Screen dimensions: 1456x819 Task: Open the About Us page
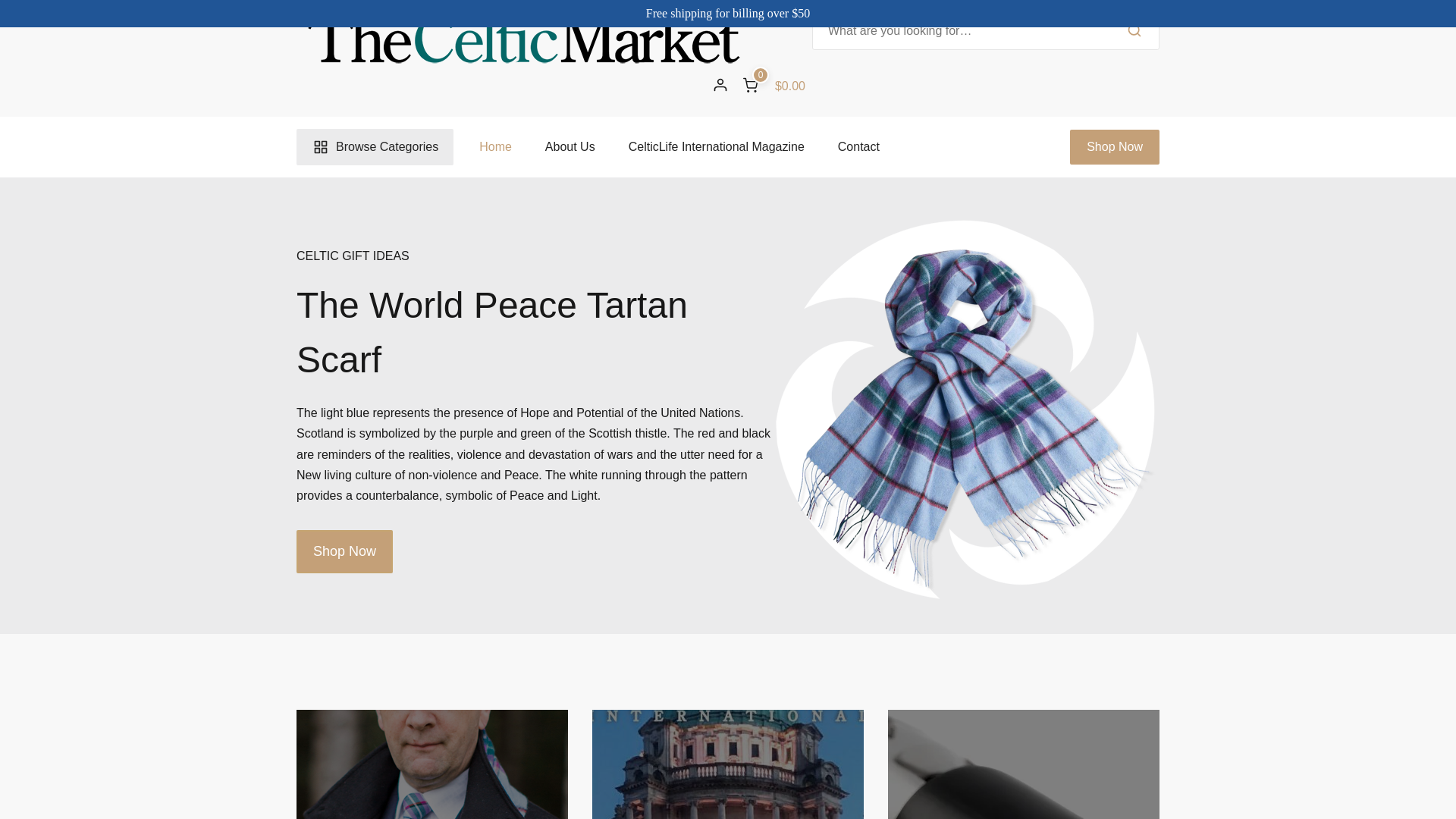[x=570, y=147]
